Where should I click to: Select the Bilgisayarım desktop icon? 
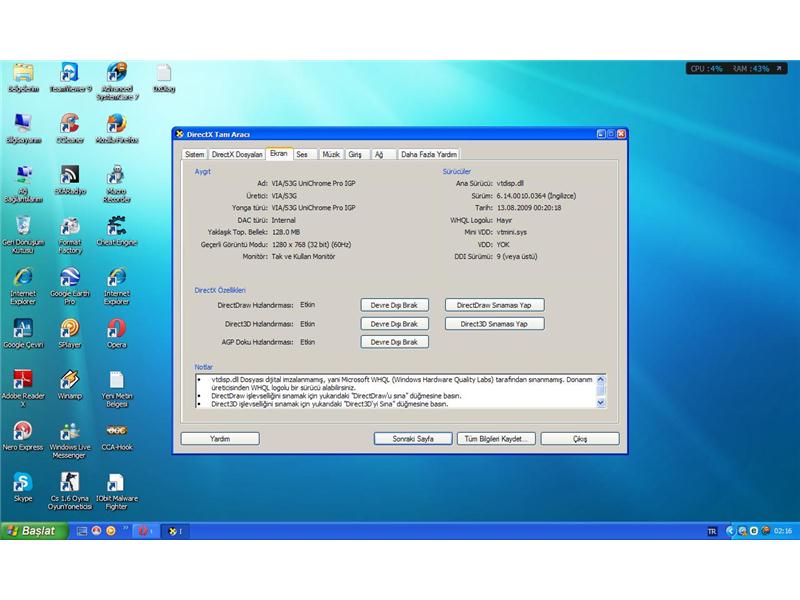tap(23, 128)
